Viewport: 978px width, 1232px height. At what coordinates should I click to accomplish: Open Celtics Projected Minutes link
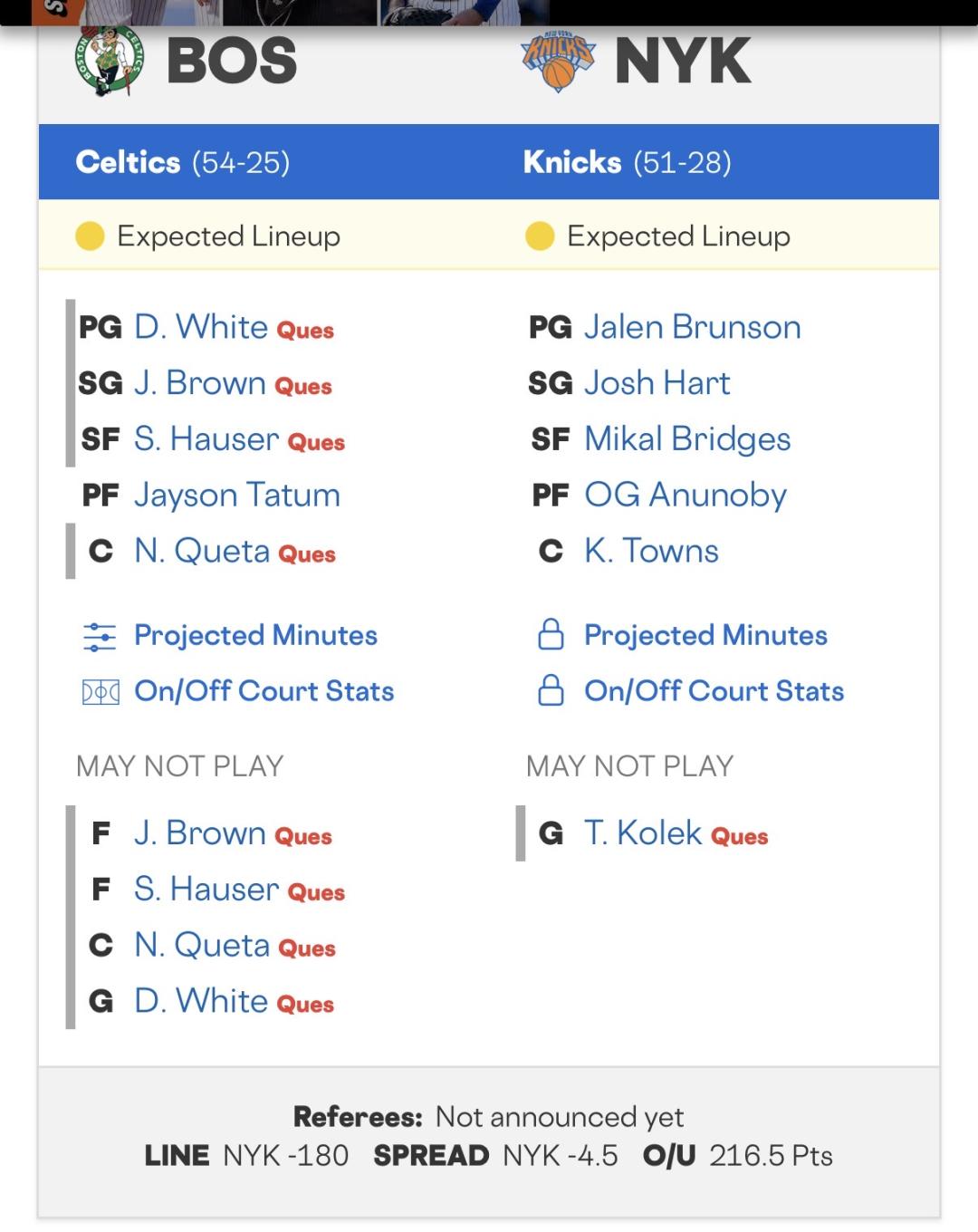(255, 636)
